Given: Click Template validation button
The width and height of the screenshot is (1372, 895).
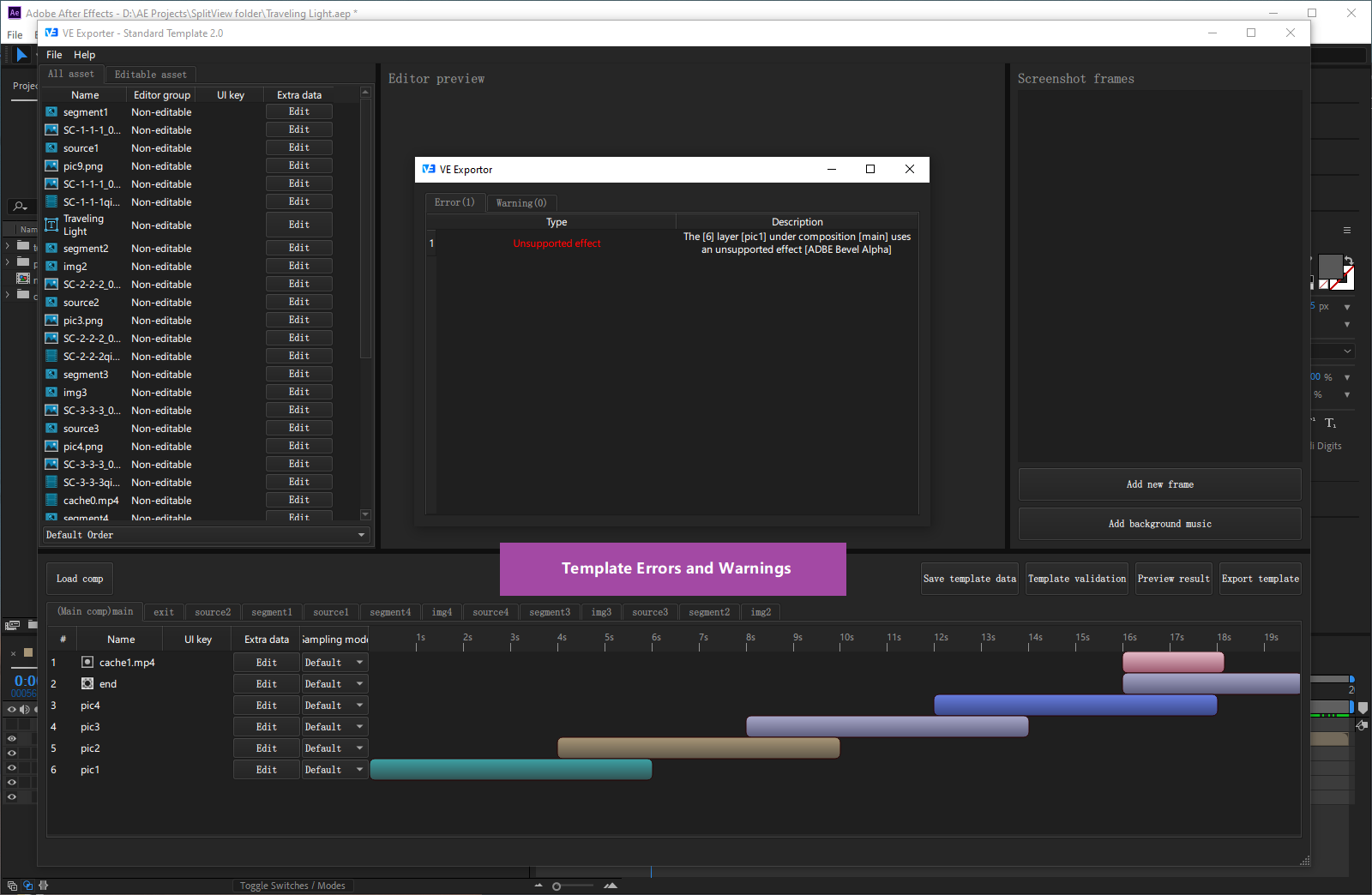Looking at the screenshot, I should point(1077,579).
